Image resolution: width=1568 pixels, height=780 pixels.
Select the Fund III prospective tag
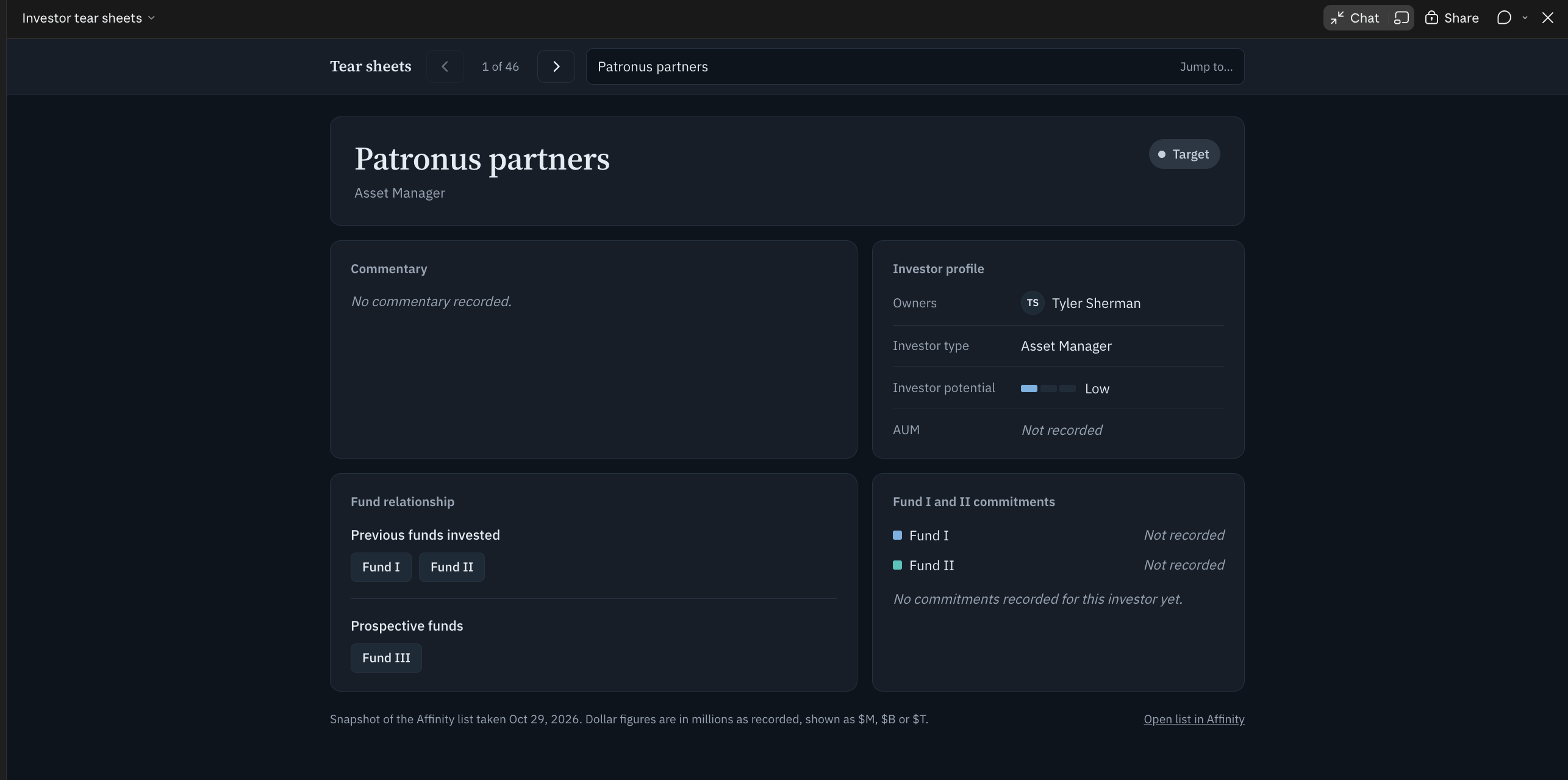386,658
